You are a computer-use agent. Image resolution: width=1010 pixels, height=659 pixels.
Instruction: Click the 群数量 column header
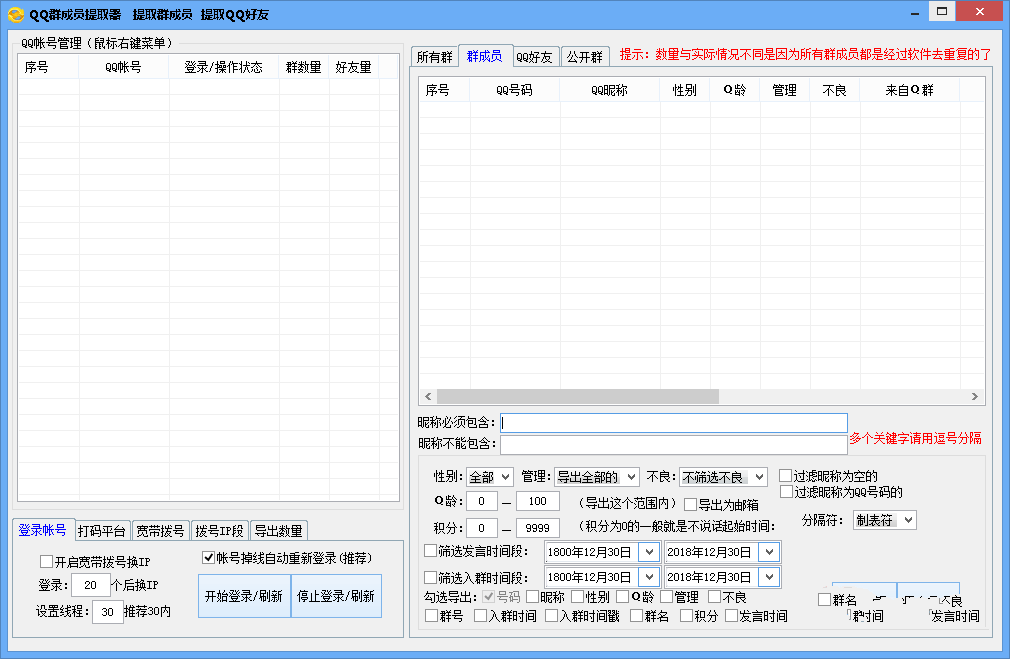(303, 67)
